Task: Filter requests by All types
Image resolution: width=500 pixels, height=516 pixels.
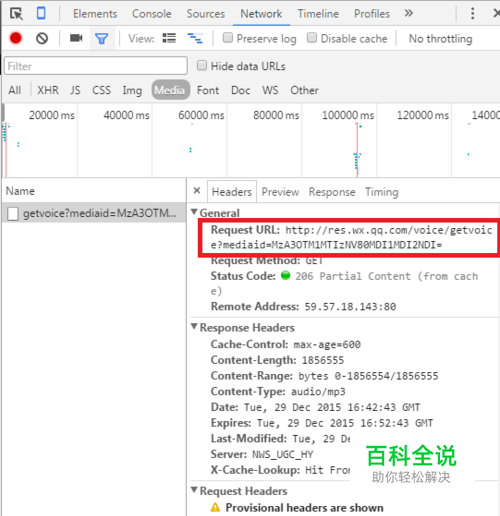Action: point(15,90)
